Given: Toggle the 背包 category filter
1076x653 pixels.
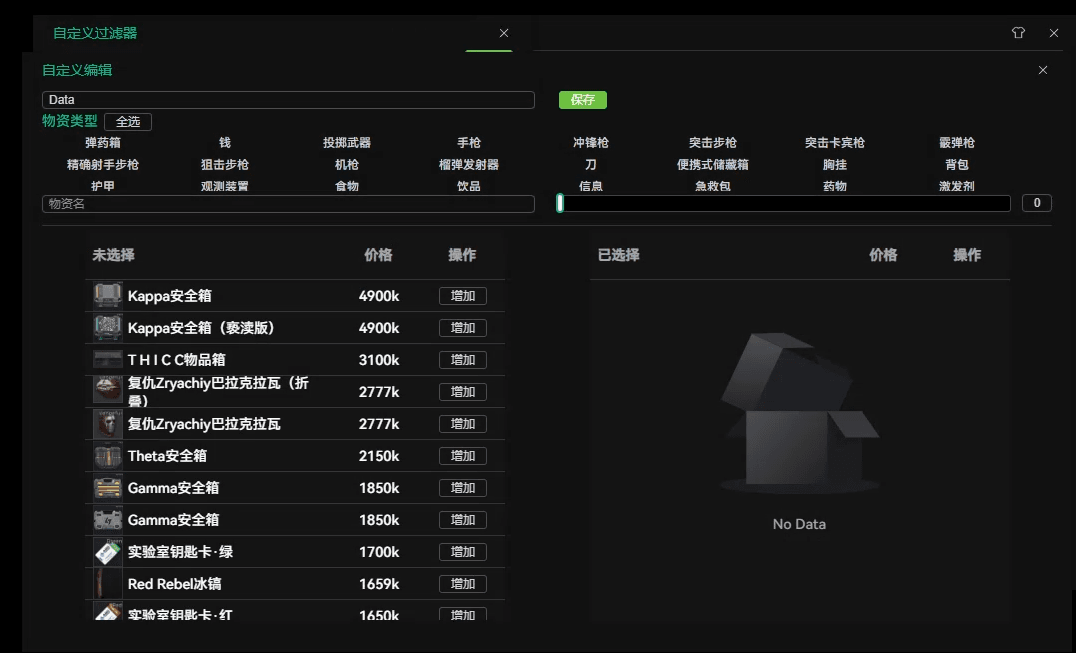Looking at the screenshot, I should pos(957,165).
